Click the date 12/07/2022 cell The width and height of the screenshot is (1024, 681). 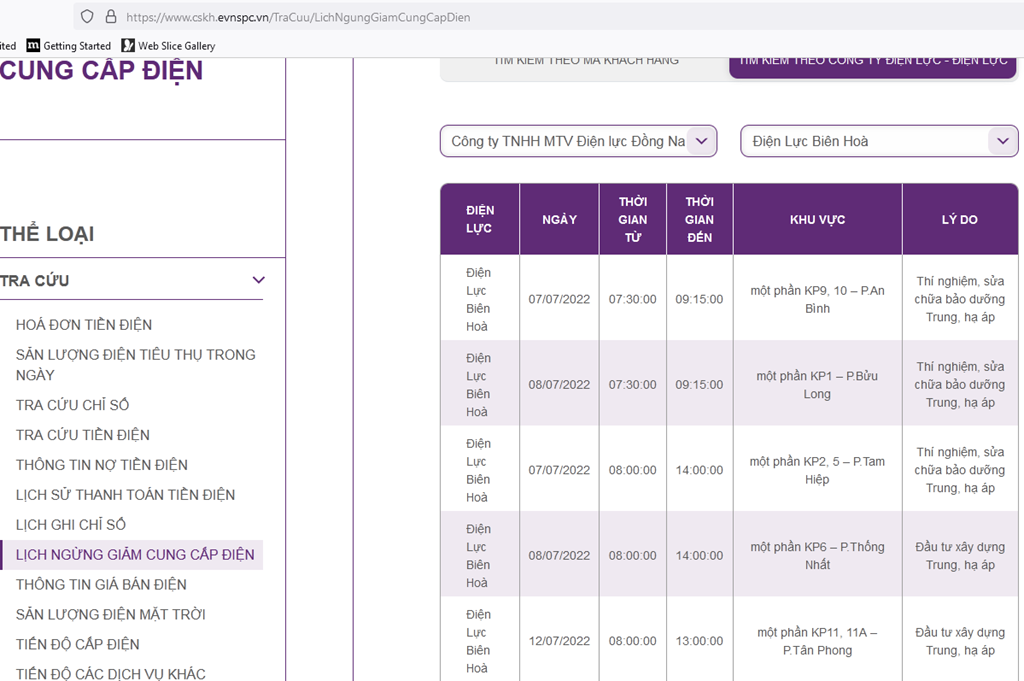click(x=559, y=641)
